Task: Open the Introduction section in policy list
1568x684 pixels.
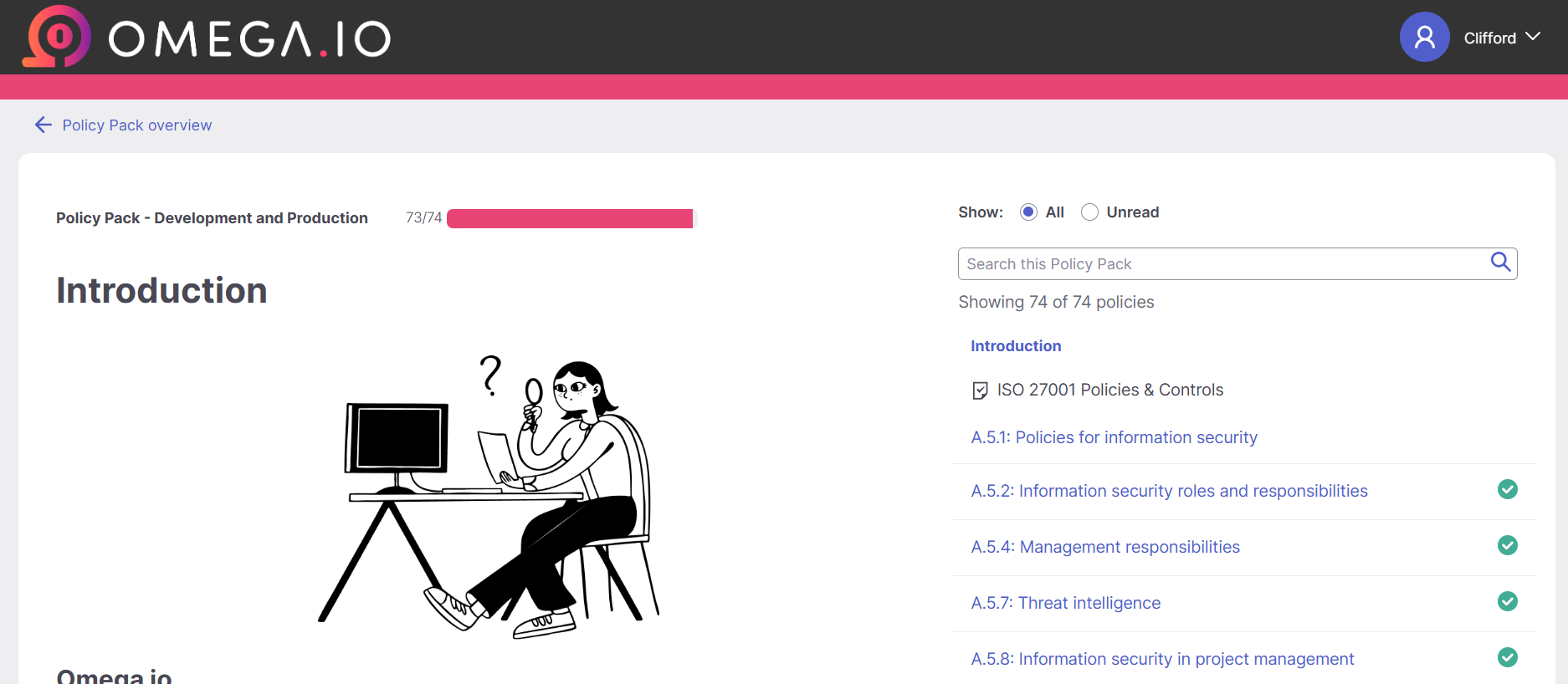Action: pyautogui.click(x=1016, y=346)
